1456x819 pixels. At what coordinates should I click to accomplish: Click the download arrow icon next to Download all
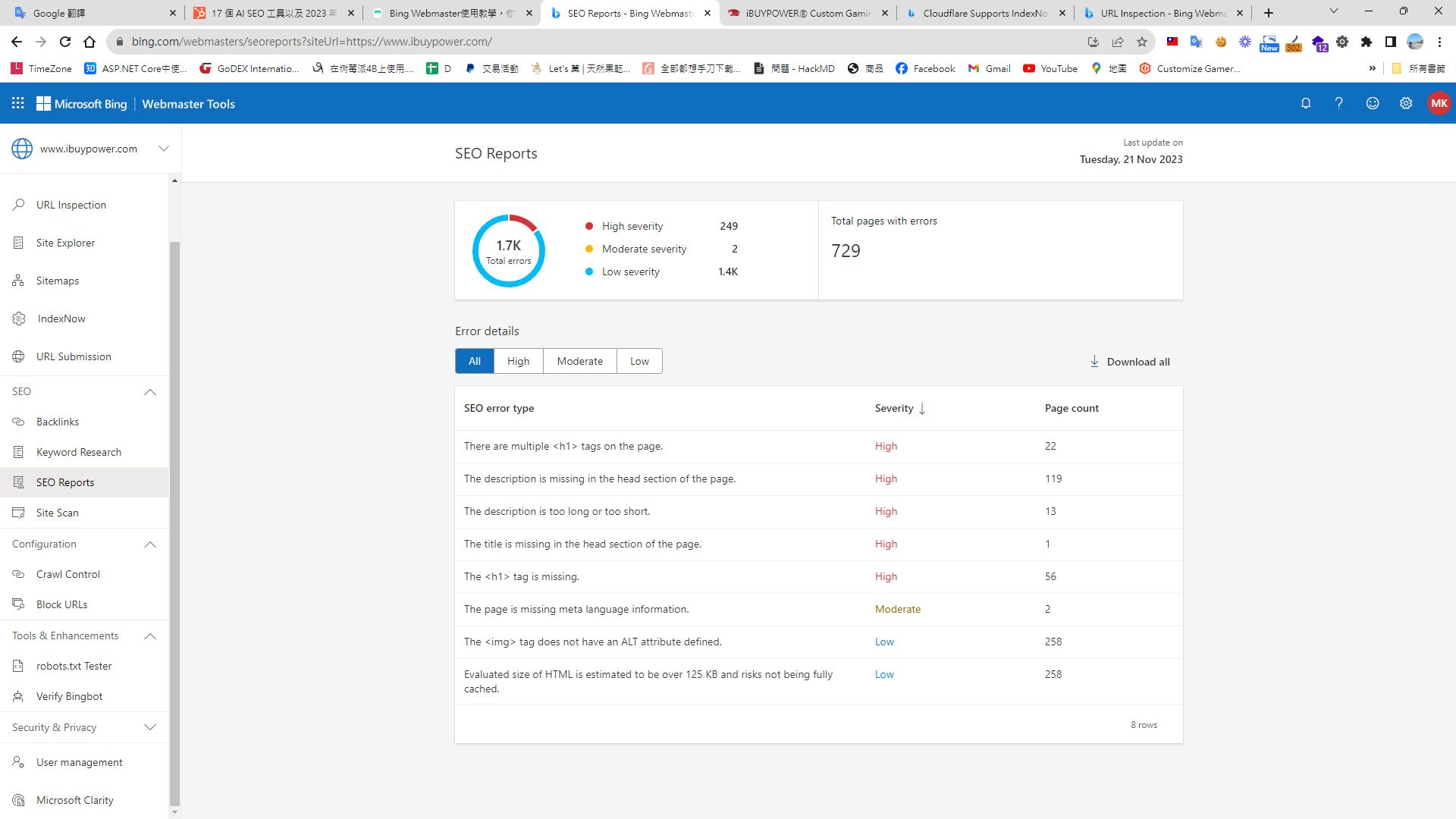tap(1094, 362)
